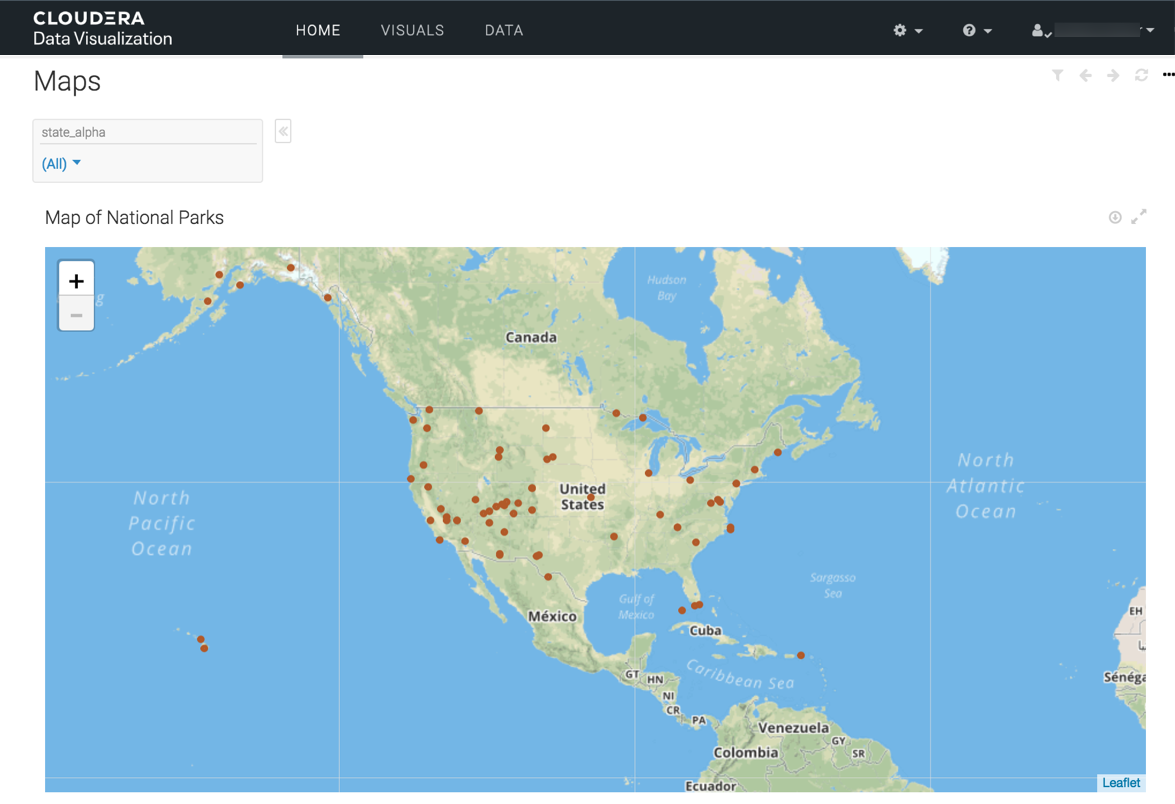Image resolution: width=1175 pixels, height=804 pixels.
Task: Expand the state_alpha (All) filter dropdown
Action: pyautogui.click(x=61, y=163)
